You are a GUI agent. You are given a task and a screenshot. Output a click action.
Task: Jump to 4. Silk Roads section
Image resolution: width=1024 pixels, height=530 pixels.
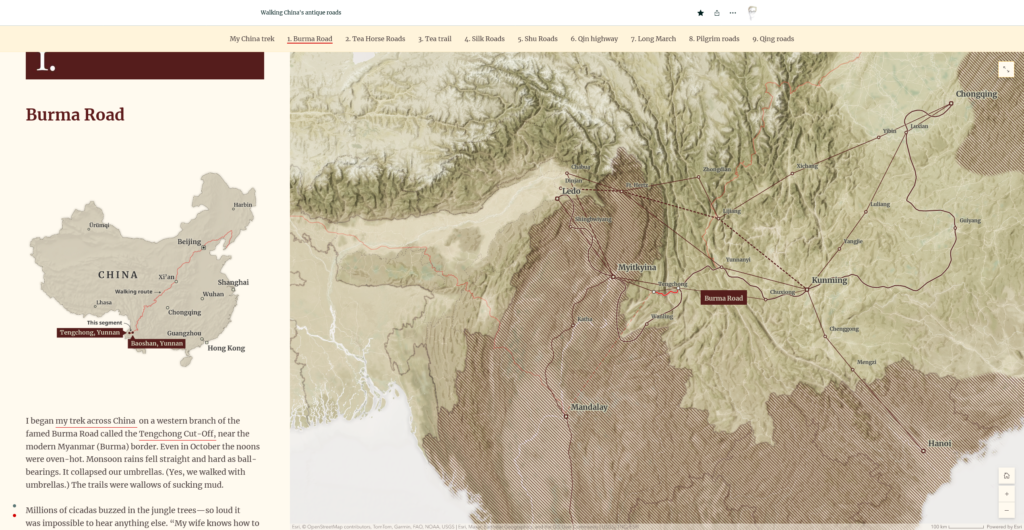[484, 39]
